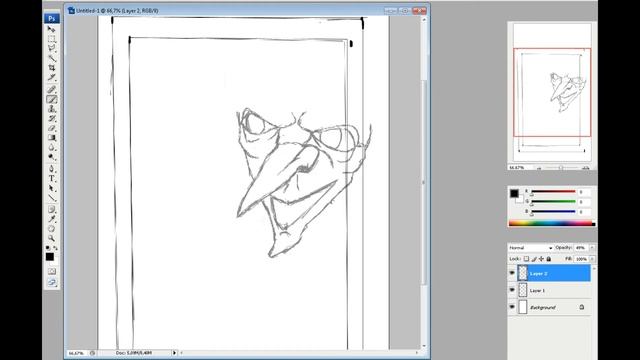
Task: Click default/swap colors icons in toolbox
Action: tap(51, 248)
